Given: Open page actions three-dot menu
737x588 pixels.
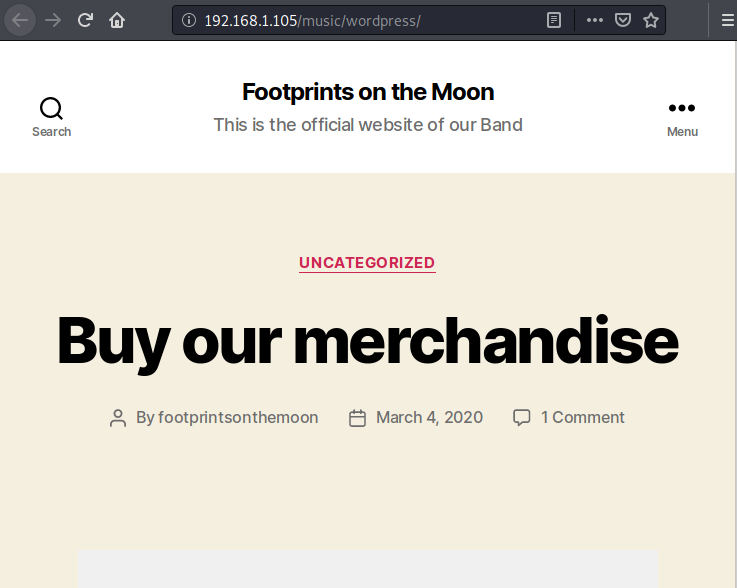Looking at the screenshot, I should pos(595,20).
